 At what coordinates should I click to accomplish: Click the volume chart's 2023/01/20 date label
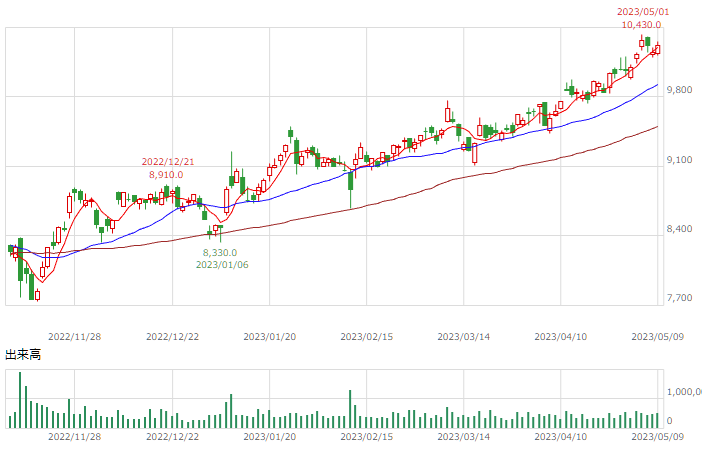pos(270,437)
